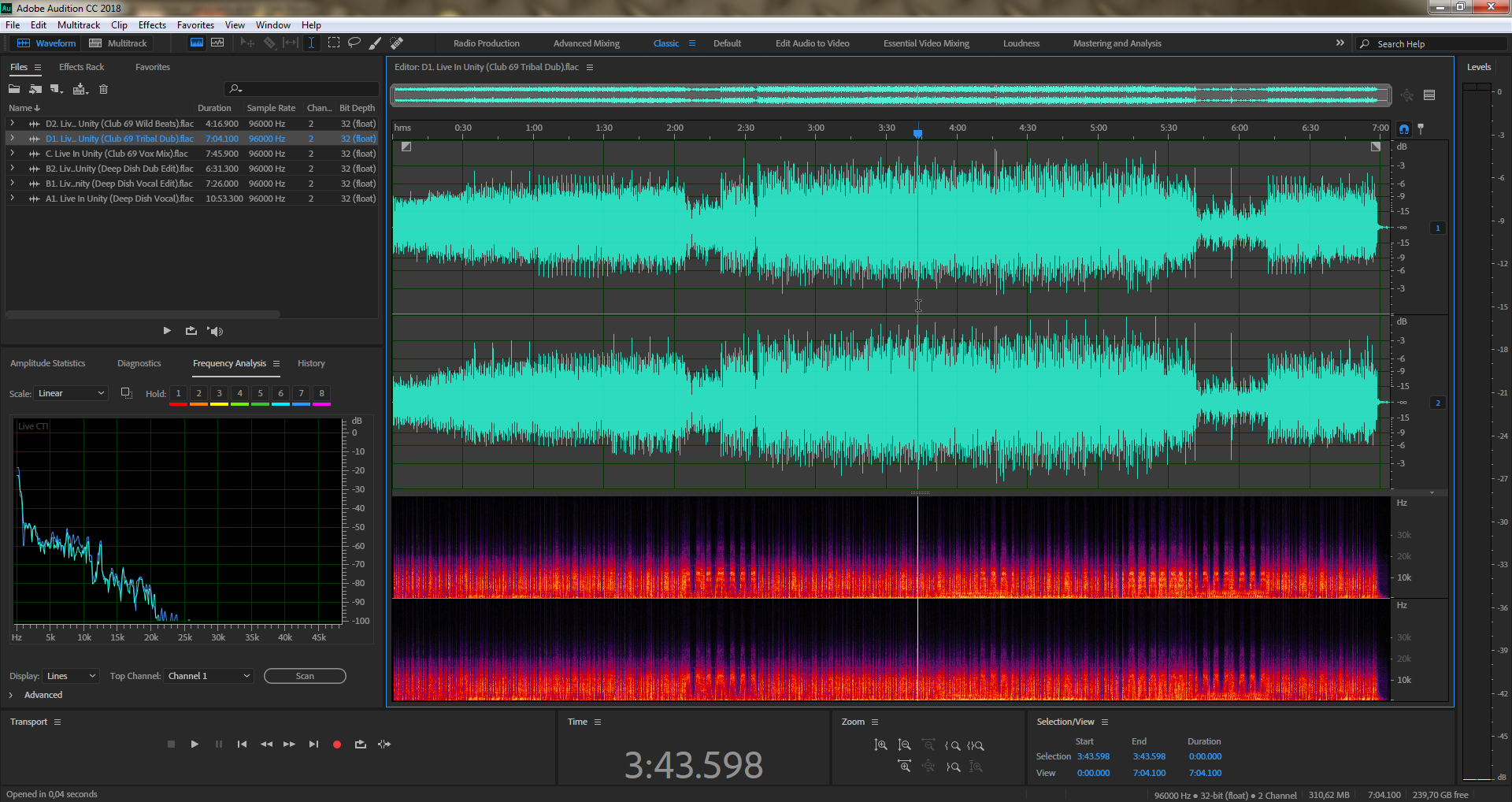Move playhead to previous marker
Image resolution: width=1512 pixels, height=802 pixels.
242,744
